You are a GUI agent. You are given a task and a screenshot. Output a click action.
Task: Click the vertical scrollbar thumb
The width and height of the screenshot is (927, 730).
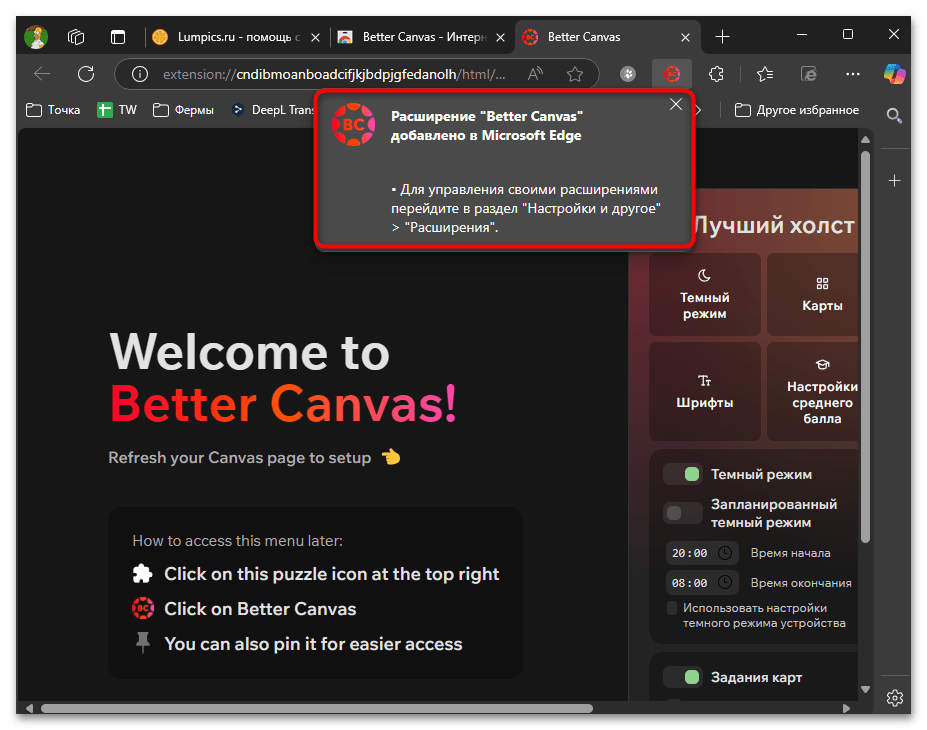tap(865, 347)
